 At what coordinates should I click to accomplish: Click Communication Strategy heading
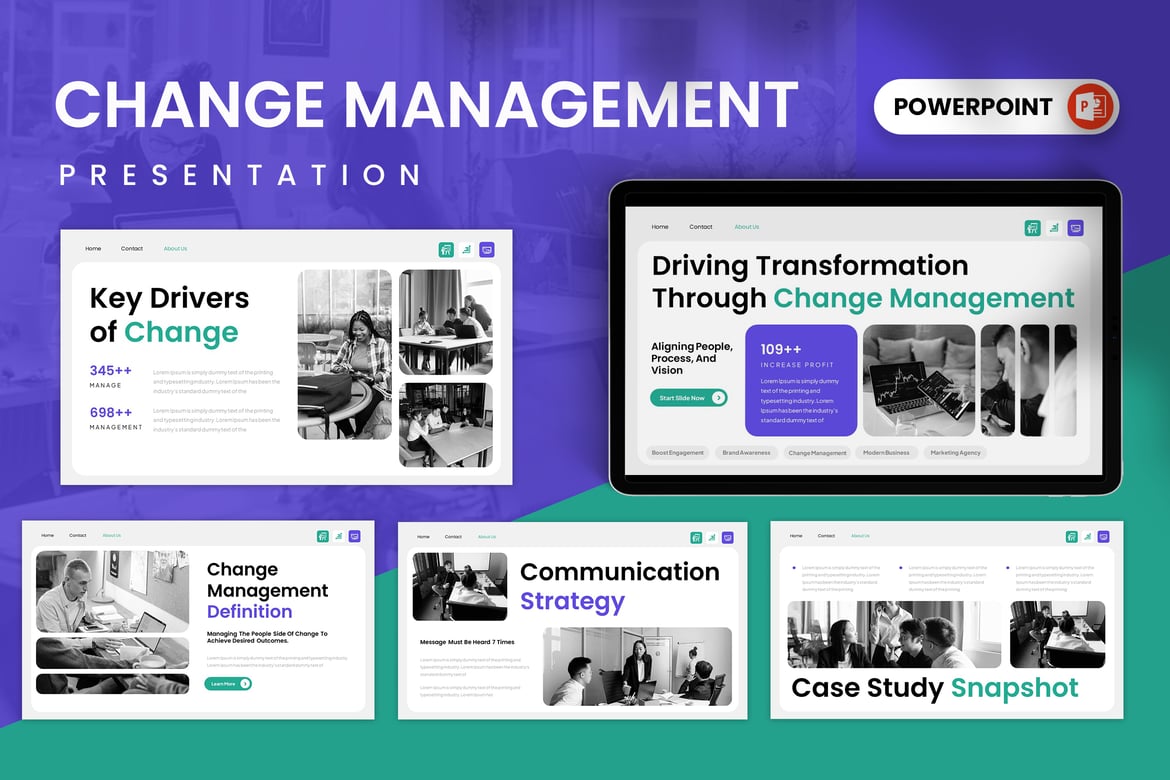pyautogui.click(x=619, y=587)
